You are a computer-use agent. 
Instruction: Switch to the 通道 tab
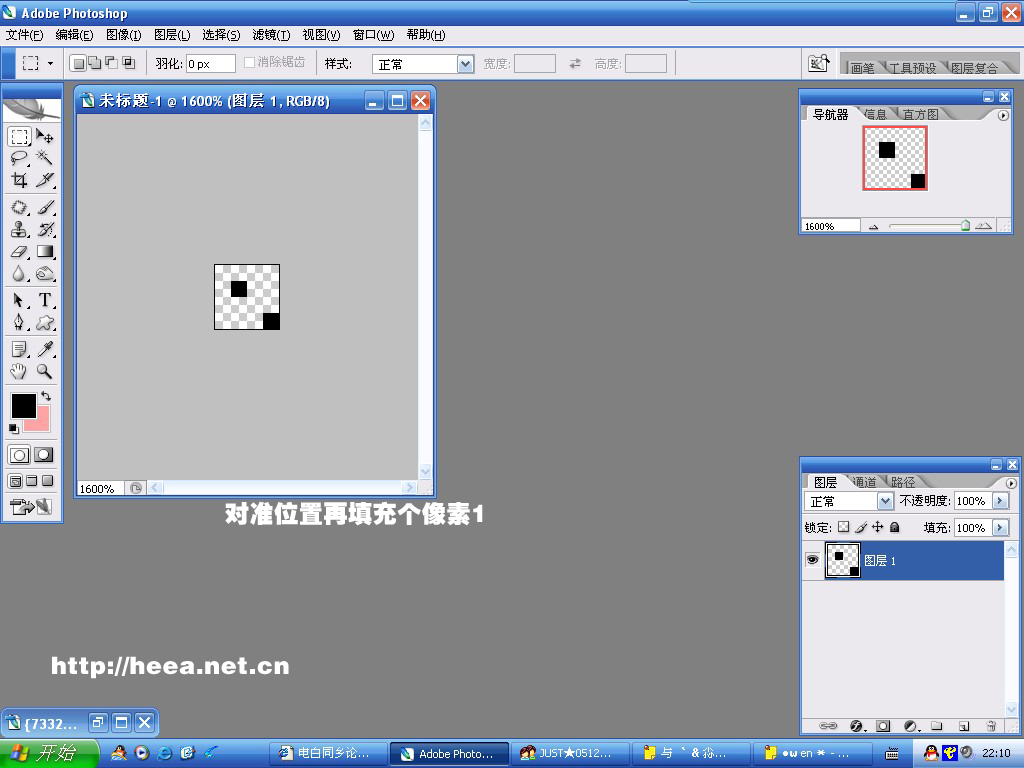click(865, 482)
